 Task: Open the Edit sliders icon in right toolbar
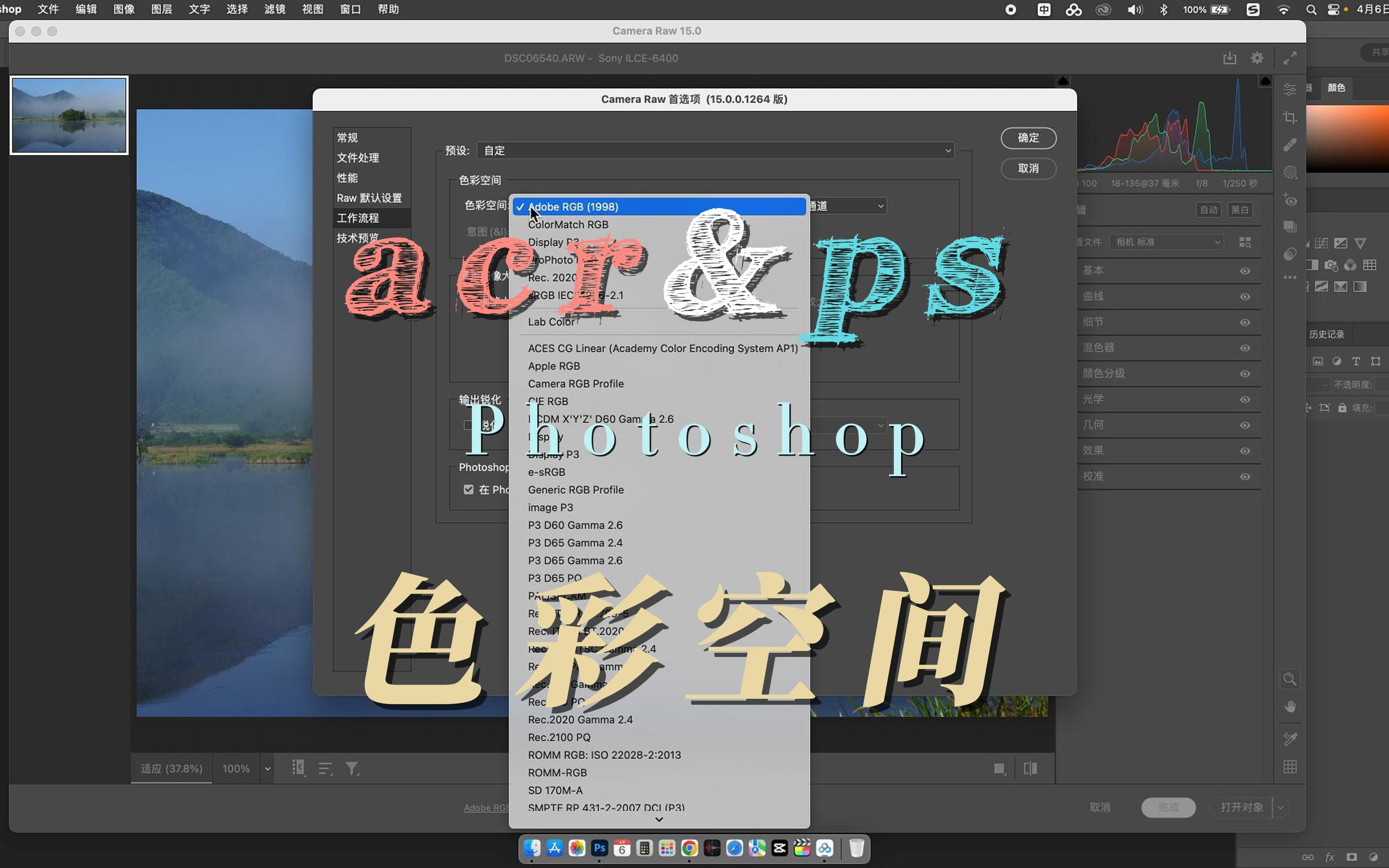click(x=1290, y=90)
